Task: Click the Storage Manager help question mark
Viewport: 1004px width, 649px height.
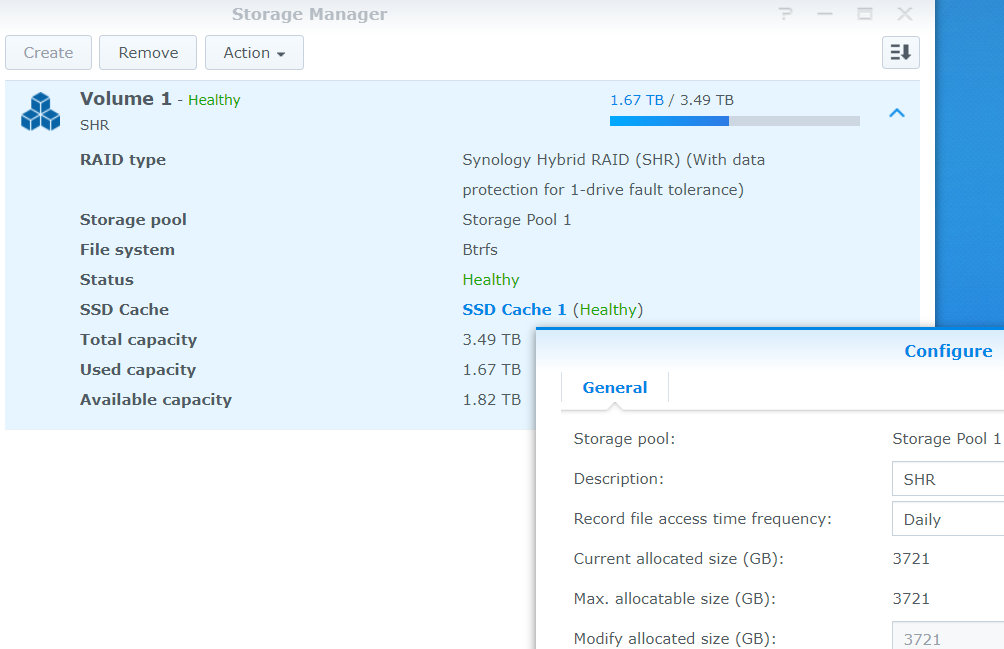Action: 785,14
